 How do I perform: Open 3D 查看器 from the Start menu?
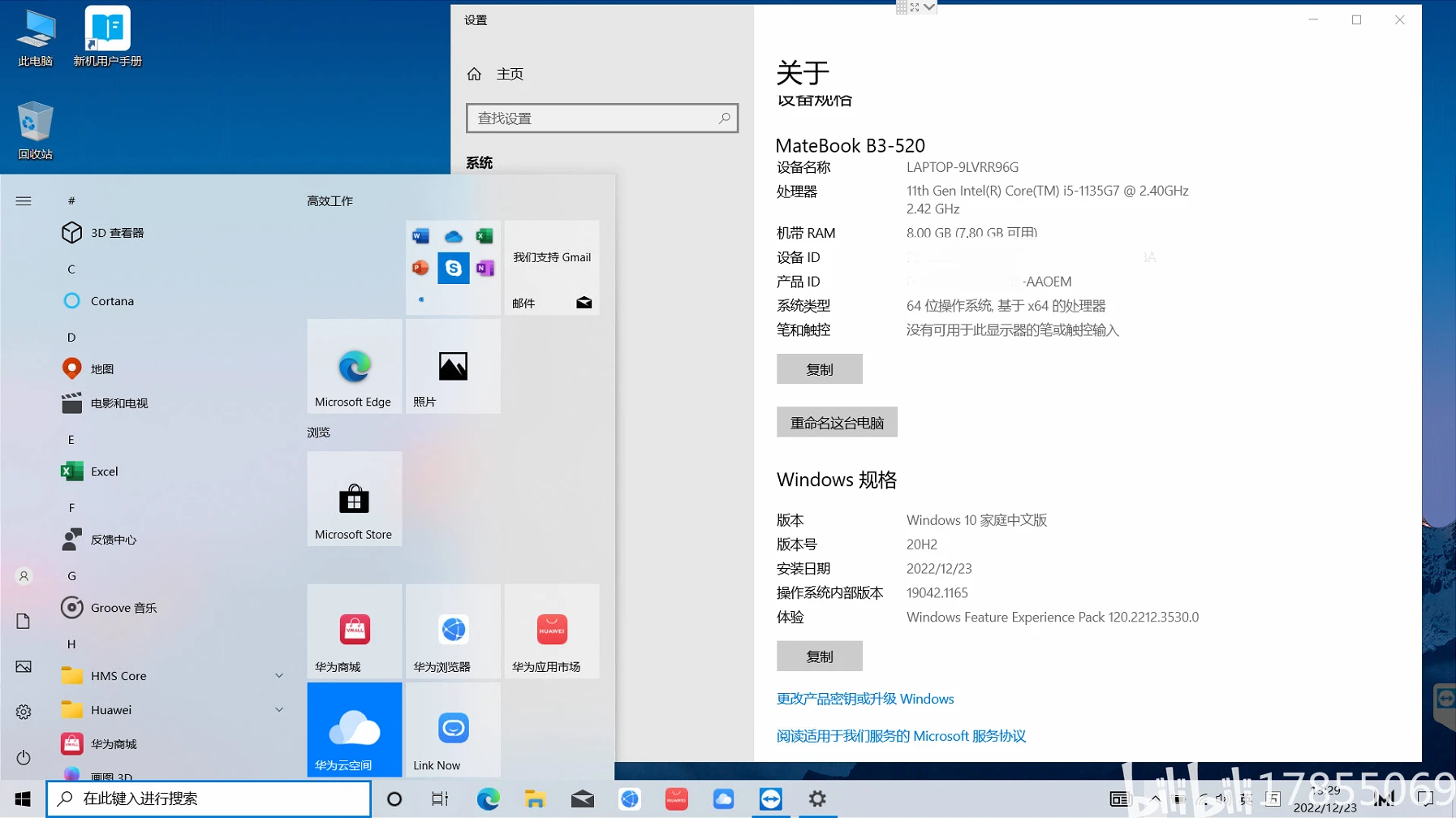click(x=116, y=232)
